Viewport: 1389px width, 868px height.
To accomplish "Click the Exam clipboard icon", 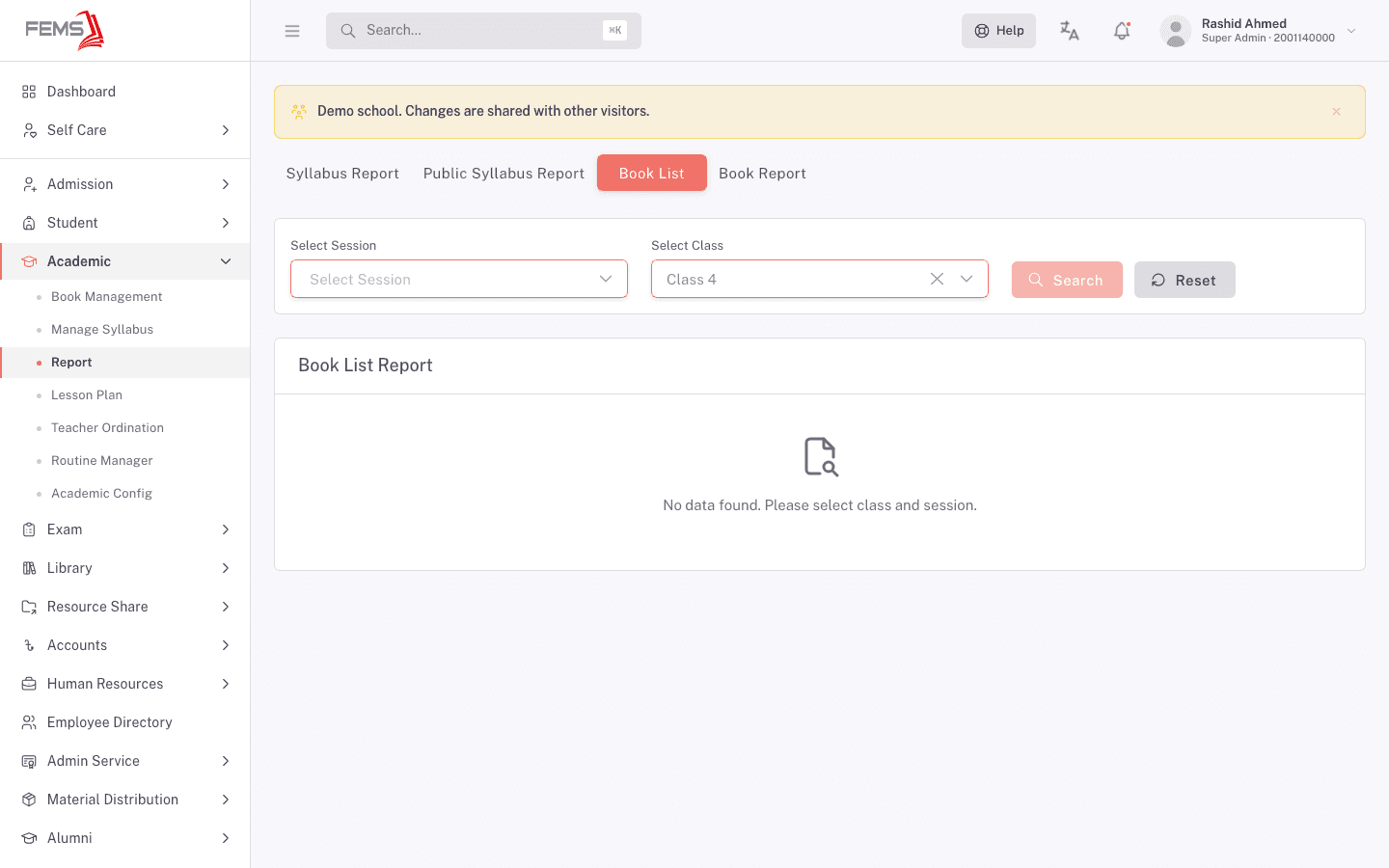I will coord(29,529).
